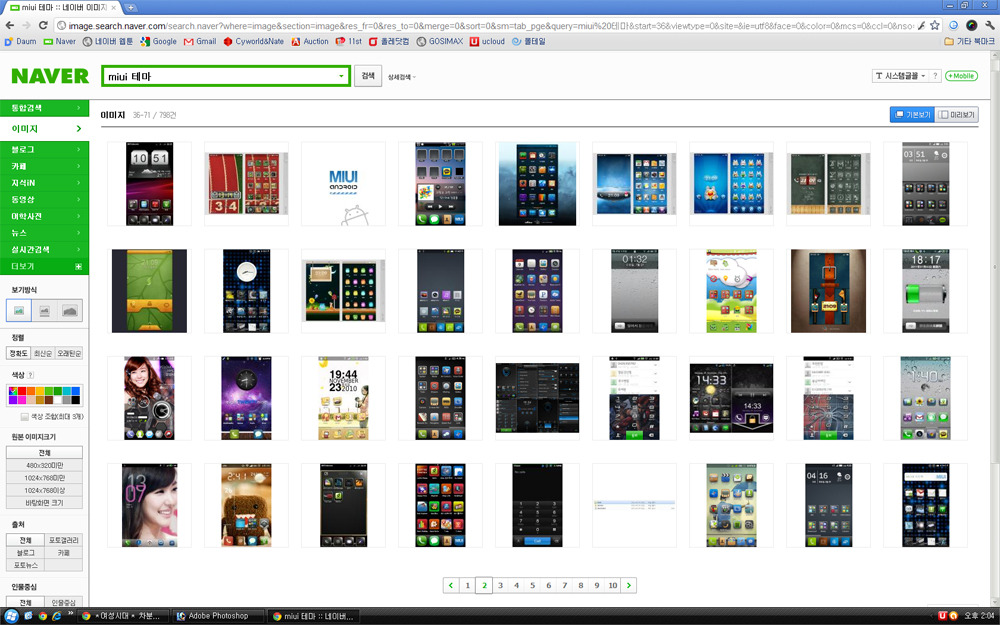The image size is (1000, 625).
Task: Open the GOSIMAX bookmark
Action: 440,41
